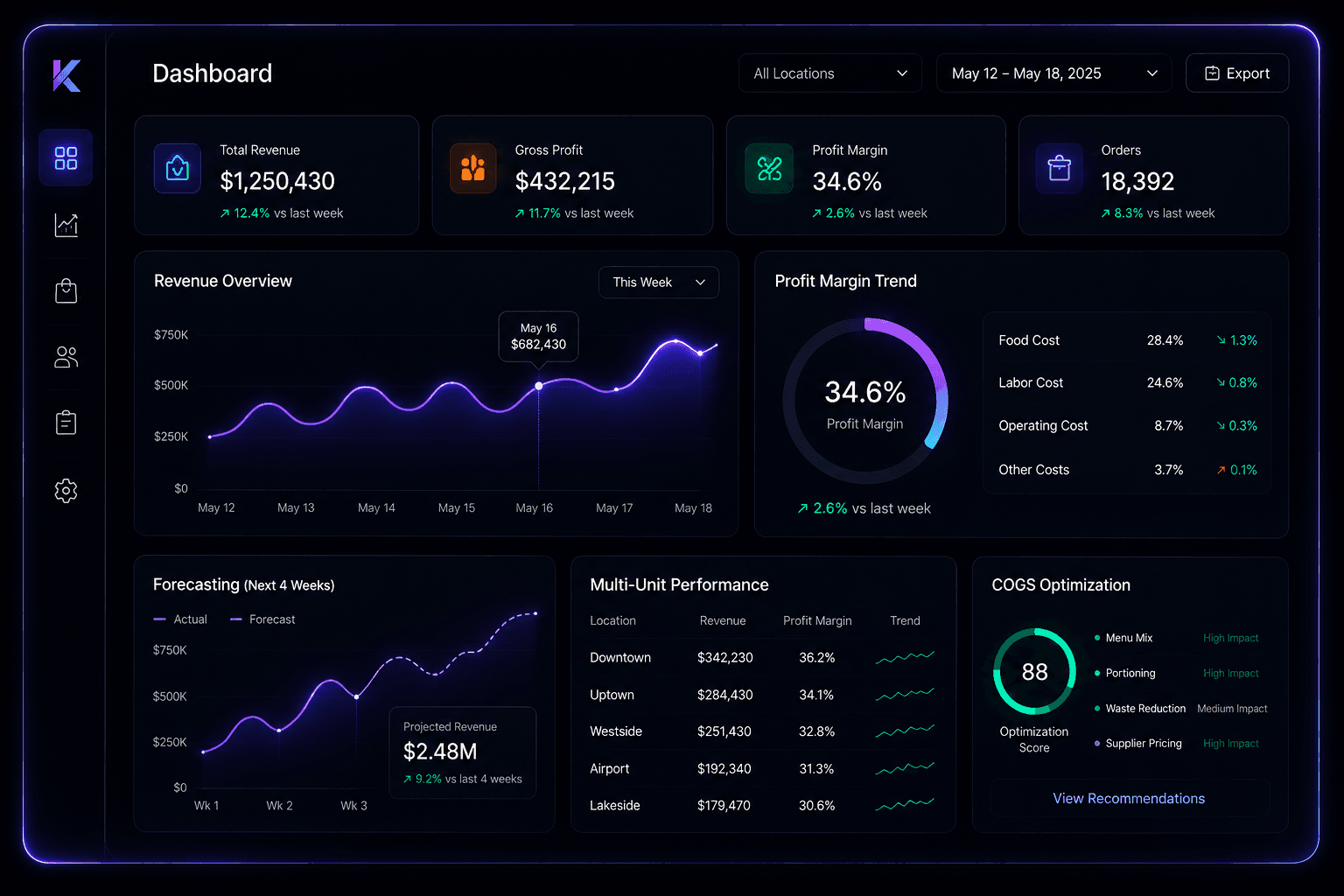
Task: Click the Westside trend sparkline
Action: [x=905, y=731]
